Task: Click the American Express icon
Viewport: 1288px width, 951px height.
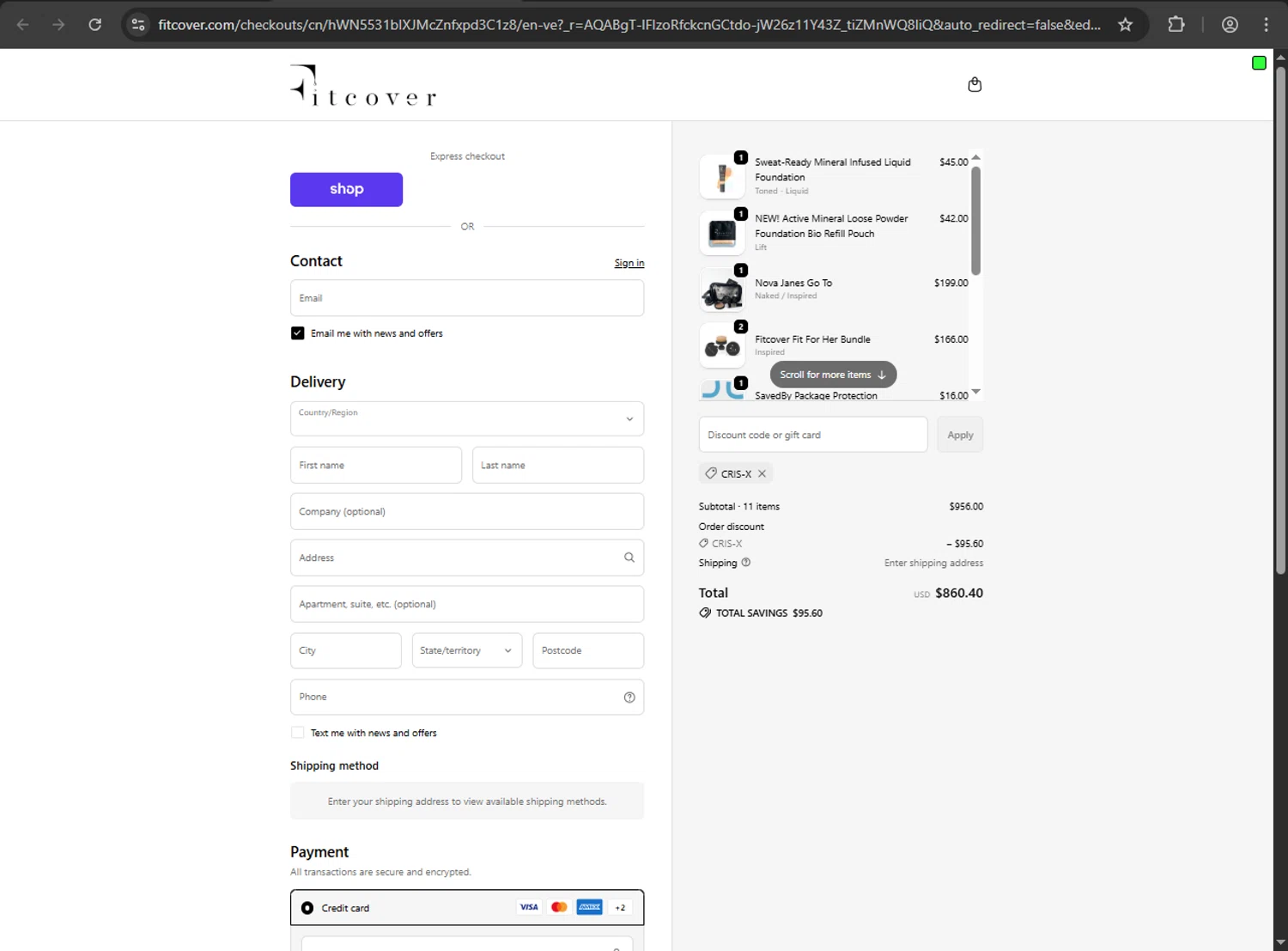Action: pyautogui.click(x=589, y=907)
